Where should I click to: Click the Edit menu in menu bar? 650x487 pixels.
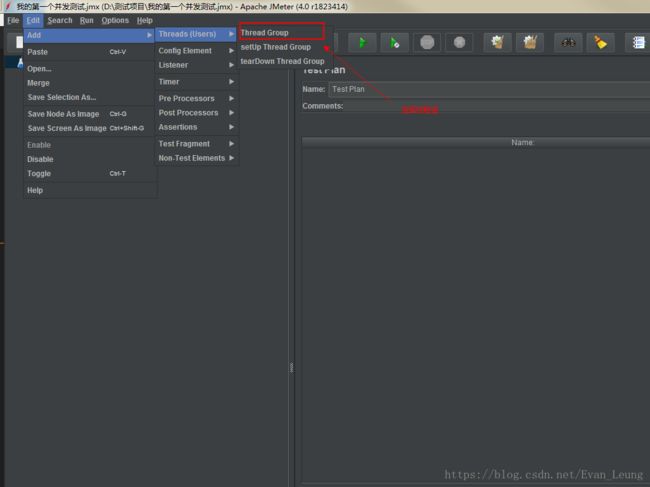point(33,20)
